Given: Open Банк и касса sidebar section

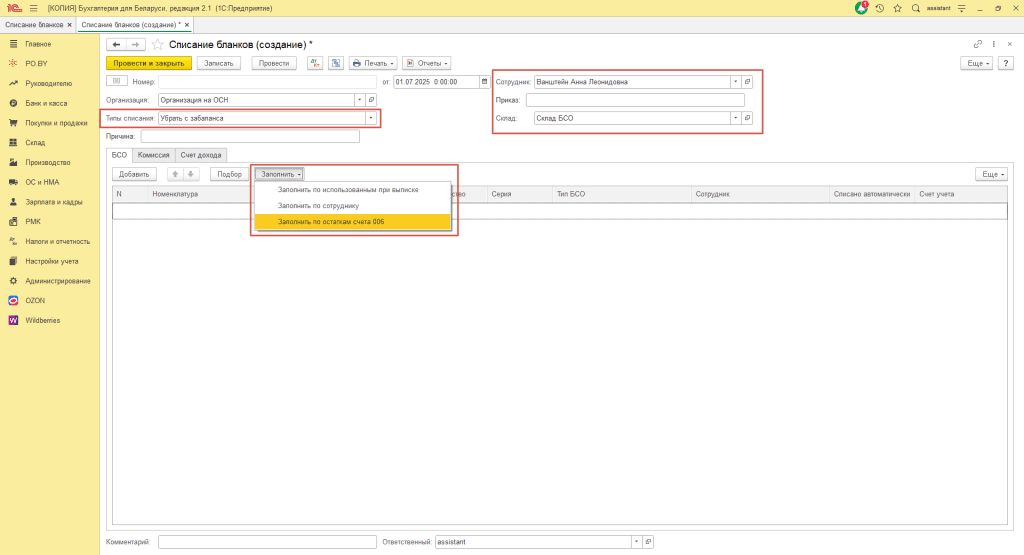Looking at the screenshot, I should [46, 103].
